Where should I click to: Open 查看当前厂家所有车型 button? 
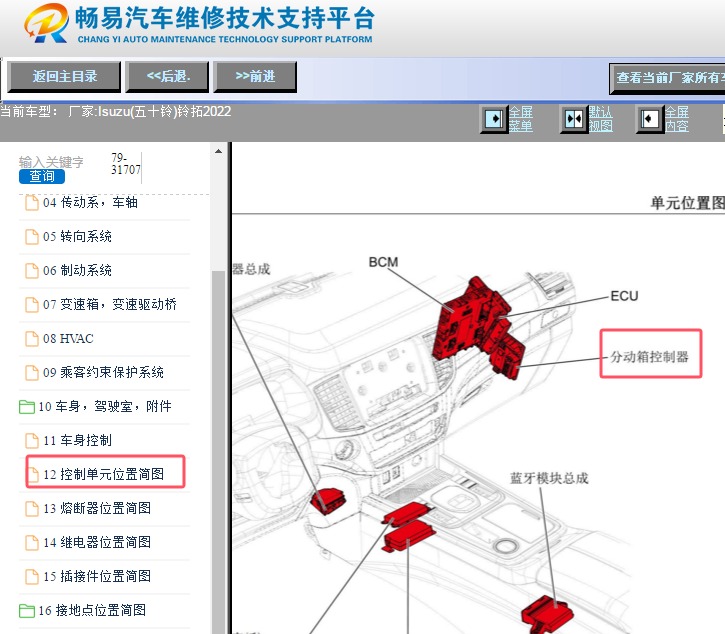[667, 78]
